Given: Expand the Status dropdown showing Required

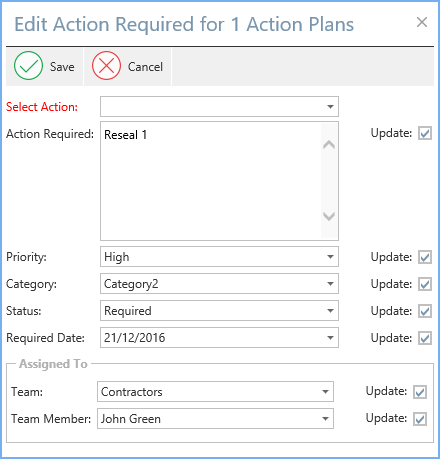Looking at the screenshot, I should [x=330, y=311].
